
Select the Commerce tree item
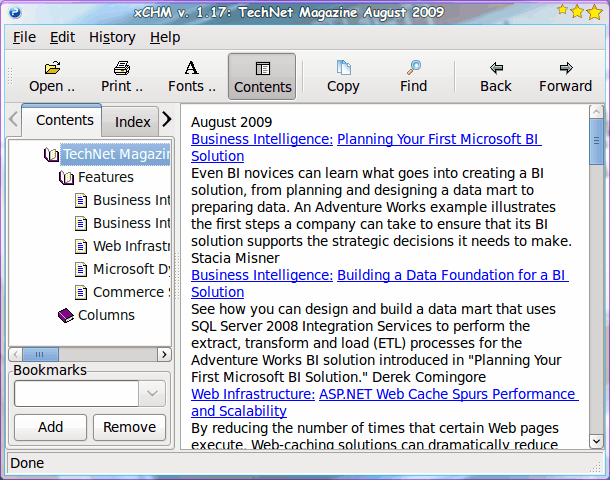[x=131, y=292]
